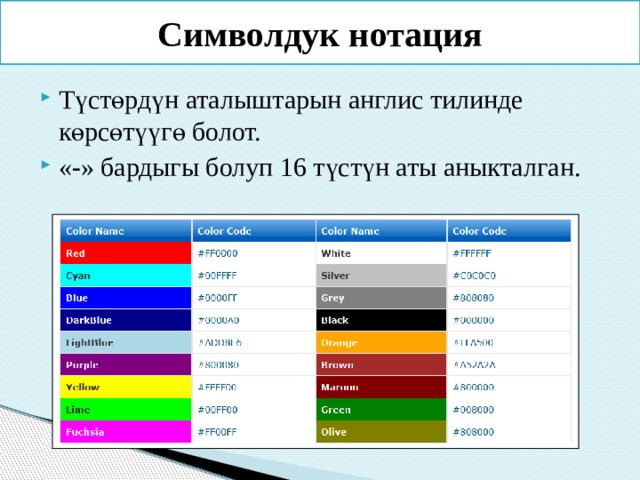Select the Red color swatch cell
Viewport: 640px width, 480px height.
point(126,253)
